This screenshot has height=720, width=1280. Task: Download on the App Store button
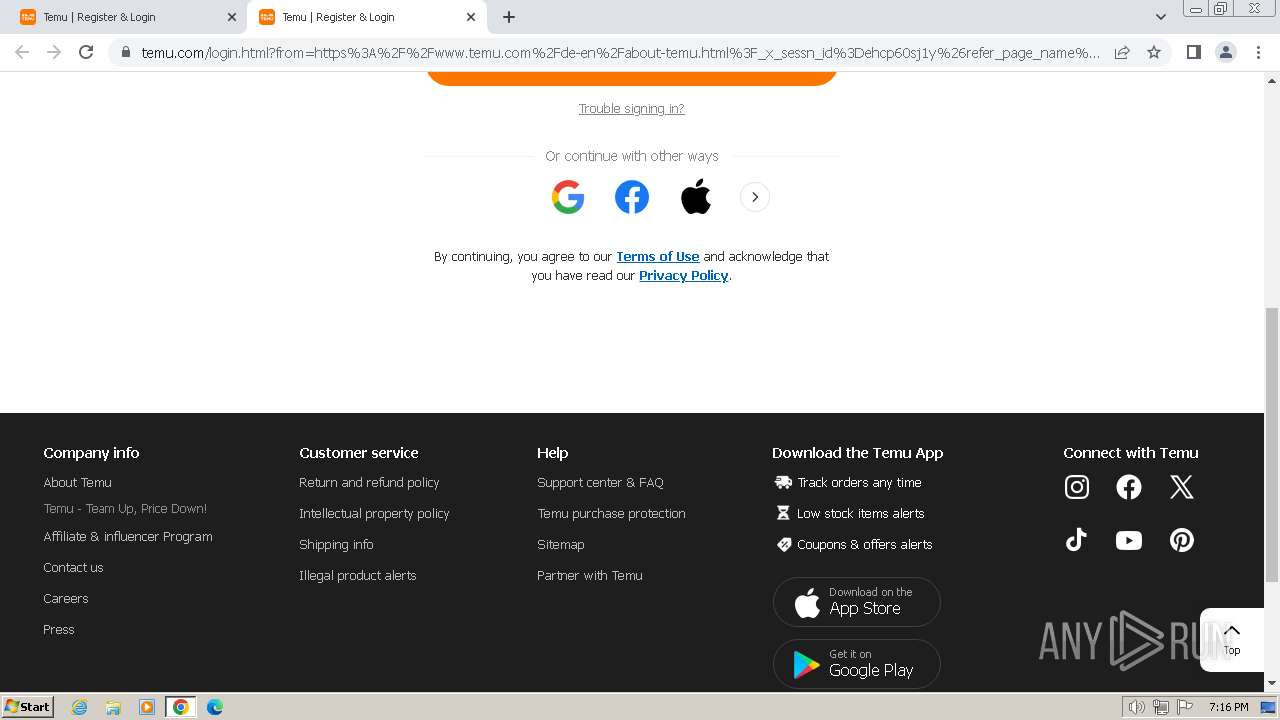coord(857,602)
